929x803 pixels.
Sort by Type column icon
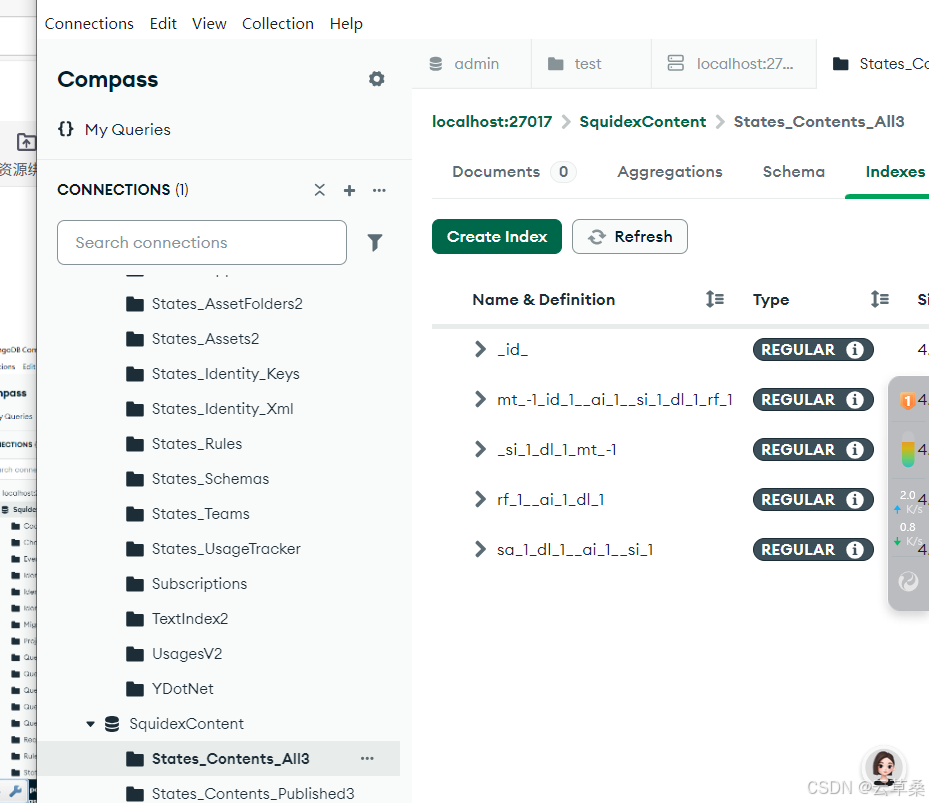(879, 299)
